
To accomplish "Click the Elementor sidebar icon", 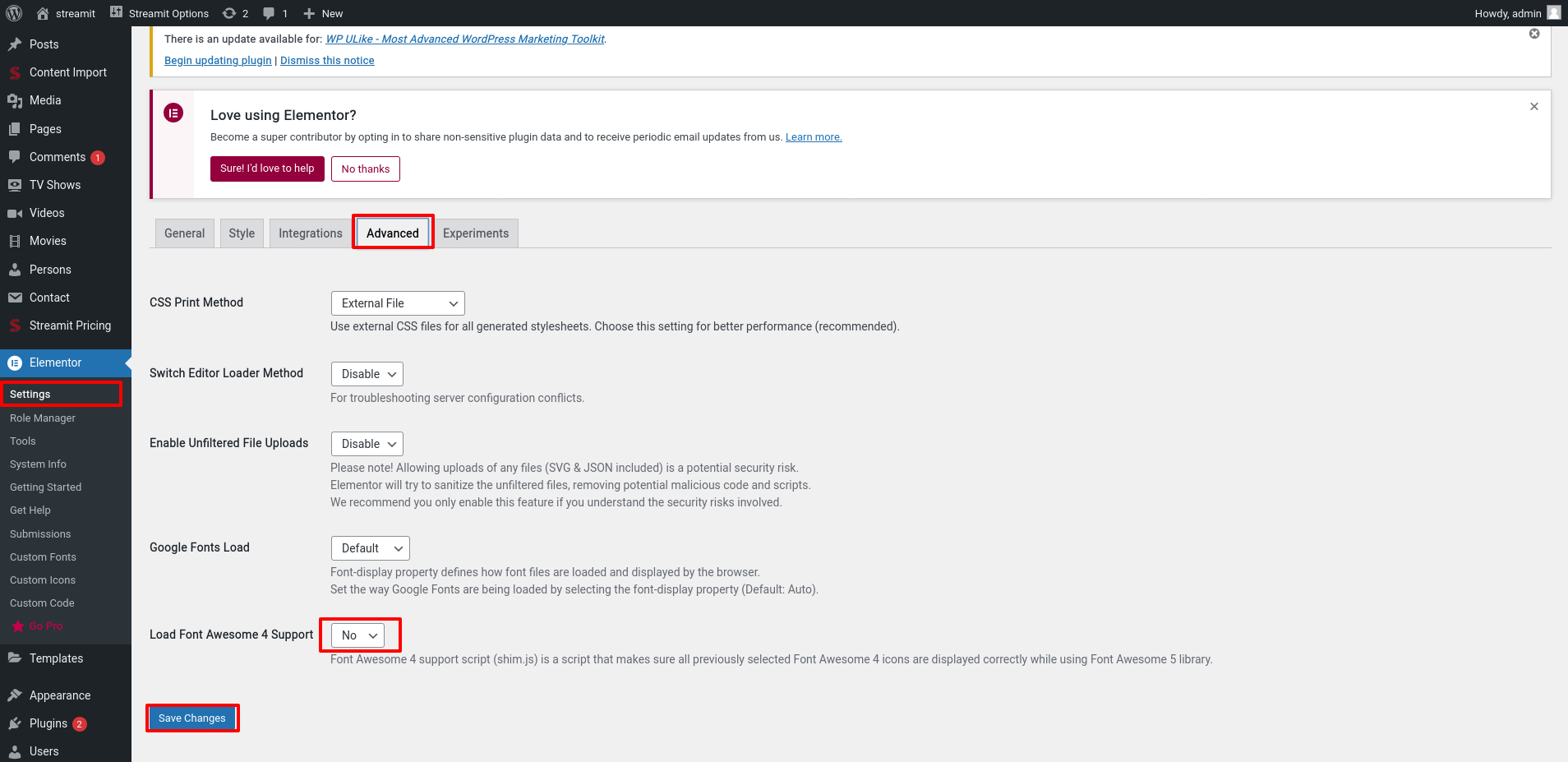I will click(15, 363).
